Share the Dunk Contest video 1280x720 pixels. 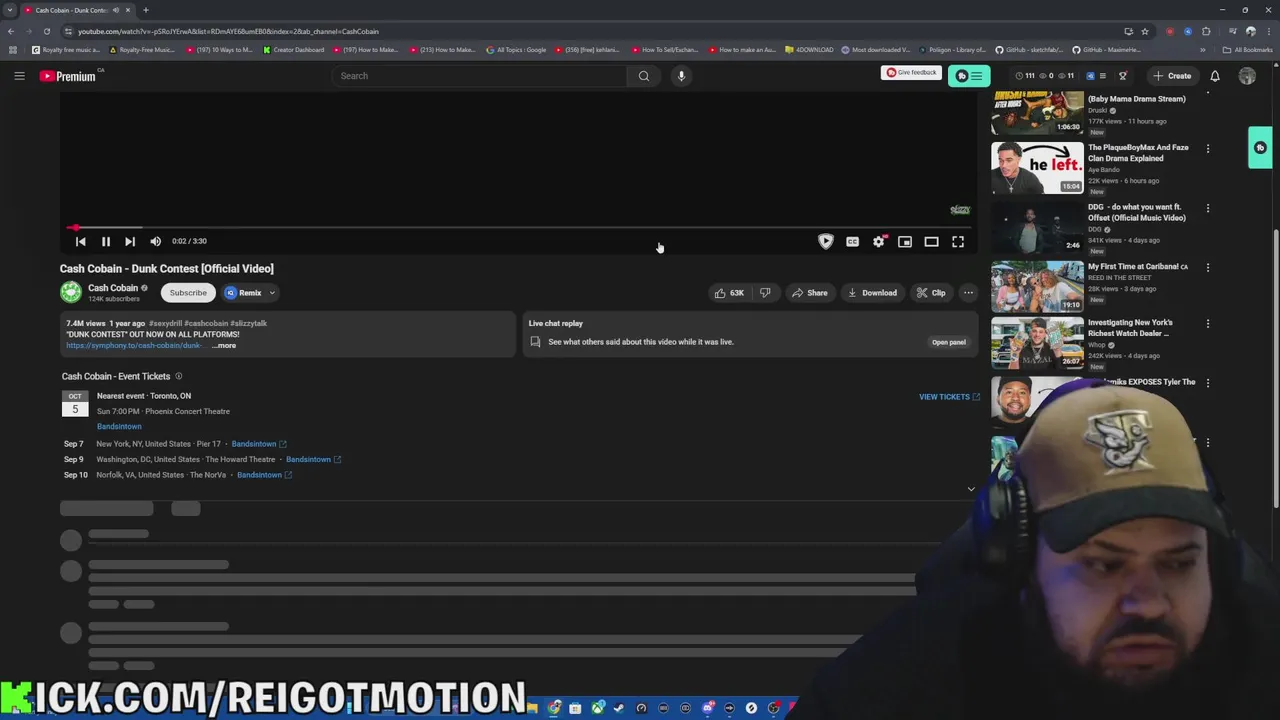tap(810, 293)
